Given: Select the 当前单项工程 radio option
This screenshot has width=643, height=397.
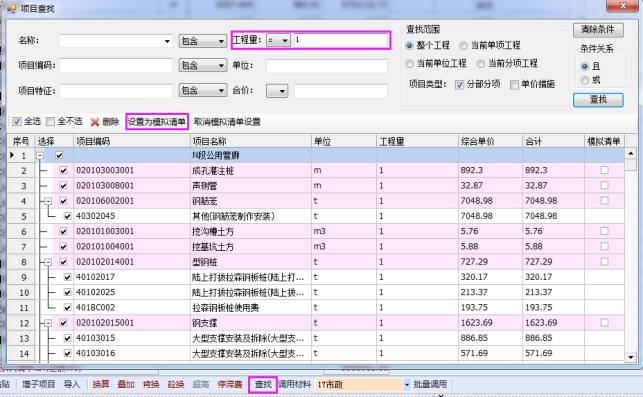Looking at the screenshot, I should tap(463, 46).
